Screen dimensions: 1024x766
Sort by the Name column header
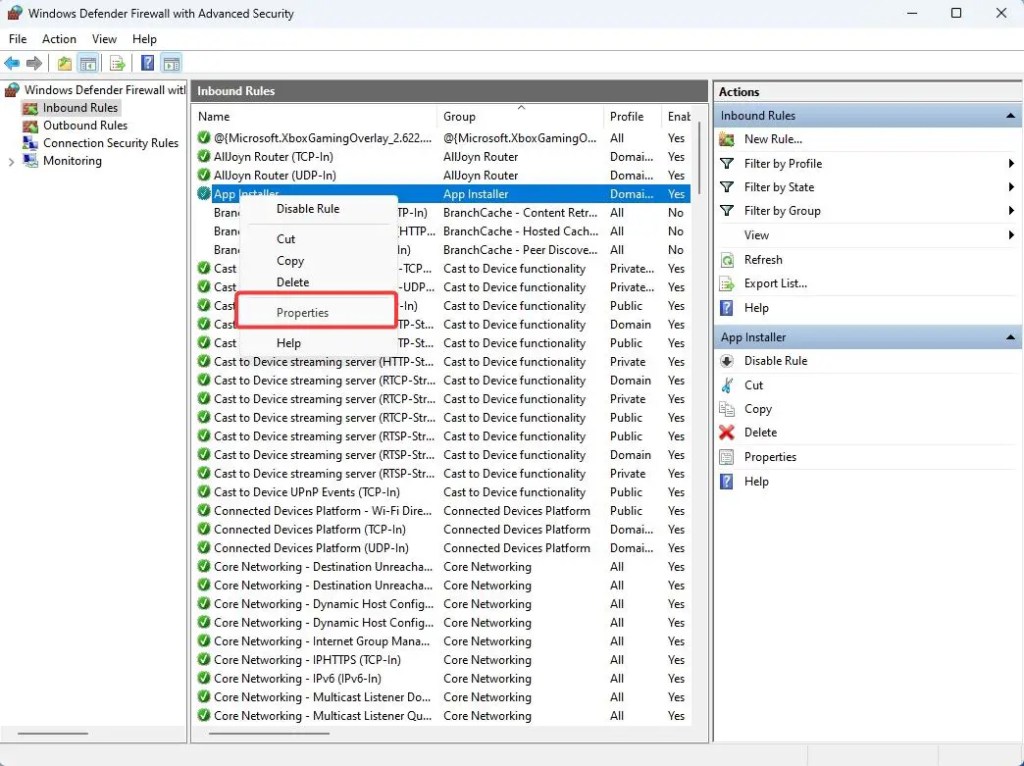click(316, 117)
